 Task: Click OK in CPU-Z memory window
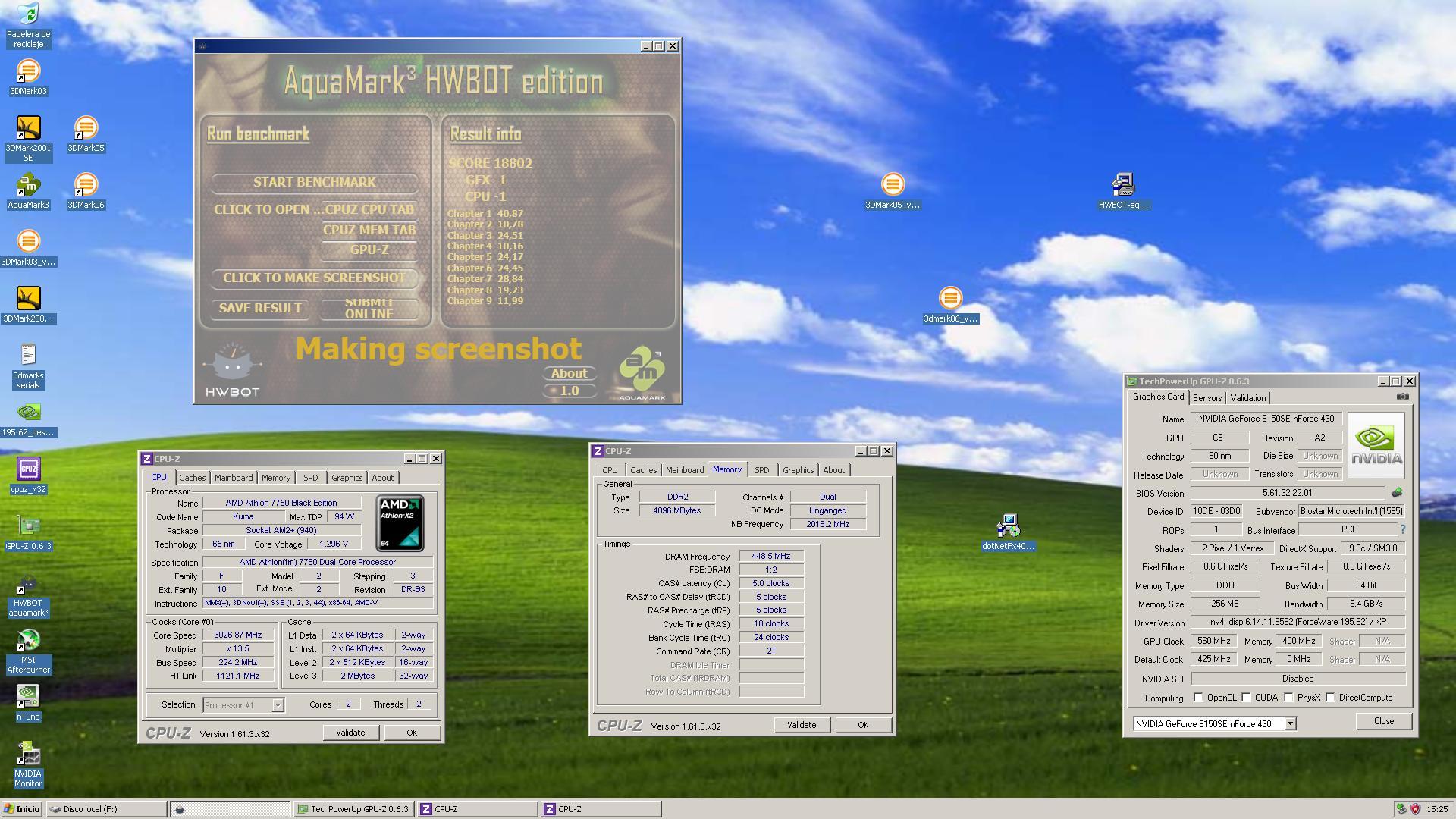click(863, 725)
